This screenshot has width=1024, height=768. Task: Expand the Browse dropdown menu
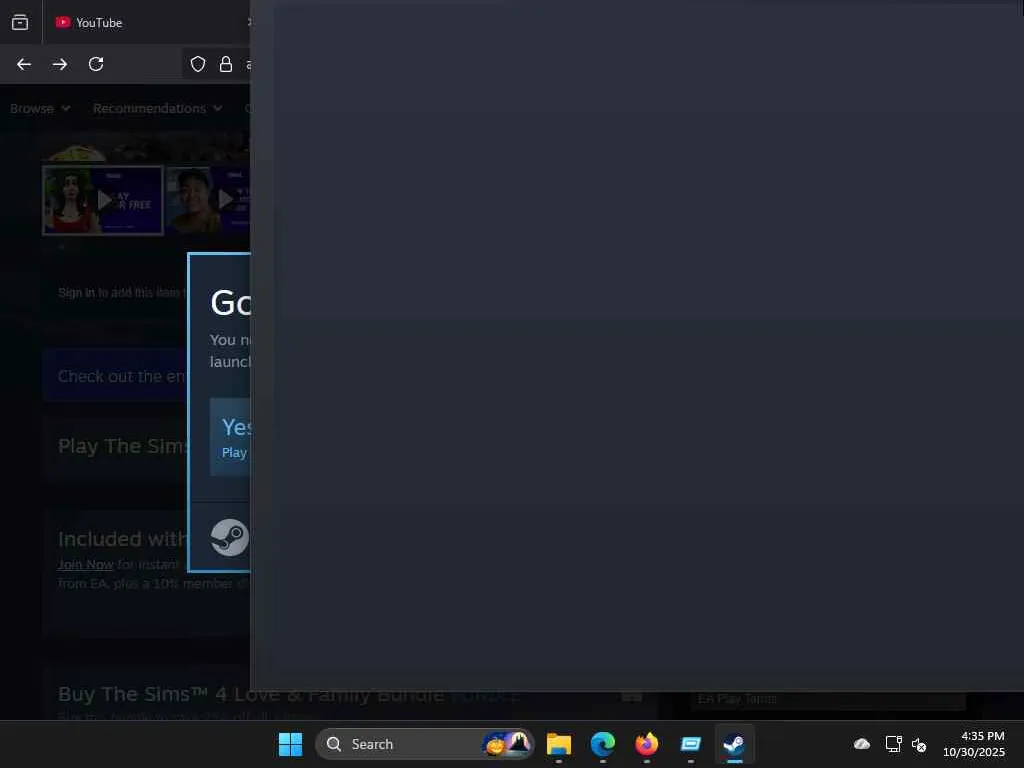[40, 108]
